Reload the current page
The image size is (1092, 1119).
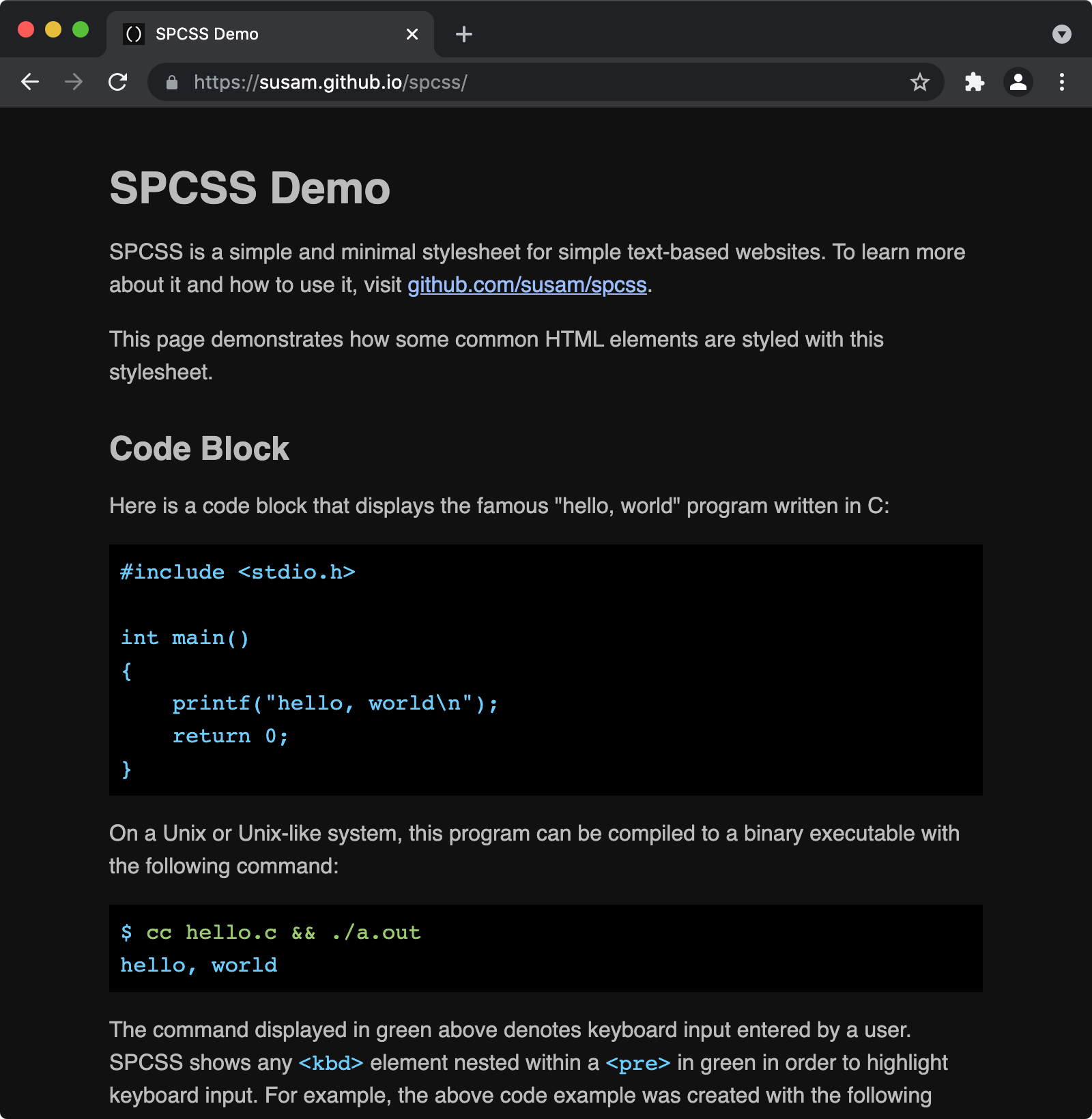point(118,82)
